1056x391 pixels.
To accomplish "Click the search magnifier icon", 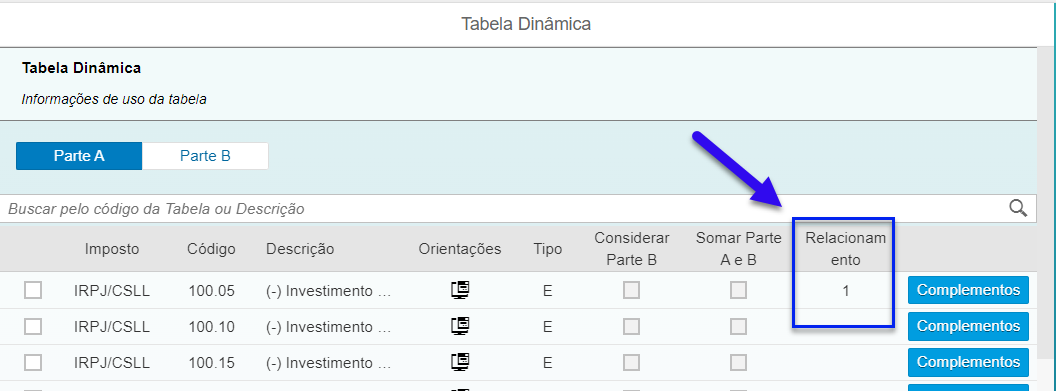I will pyautogui.click(x=1018, y=208).
